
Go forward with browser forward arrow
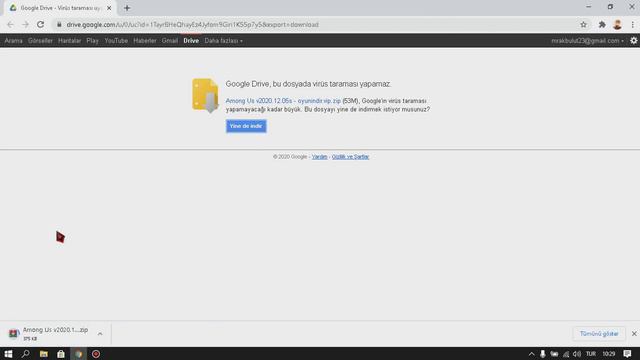(25, 24)
